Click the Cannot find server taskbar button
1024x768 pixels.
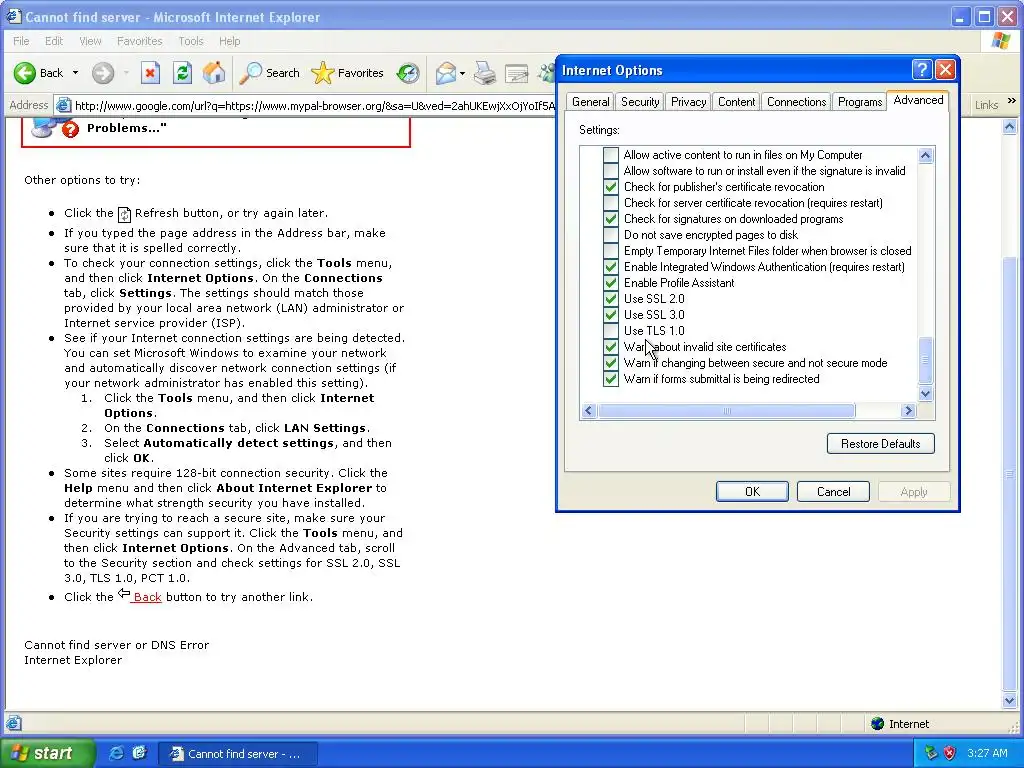238,754
